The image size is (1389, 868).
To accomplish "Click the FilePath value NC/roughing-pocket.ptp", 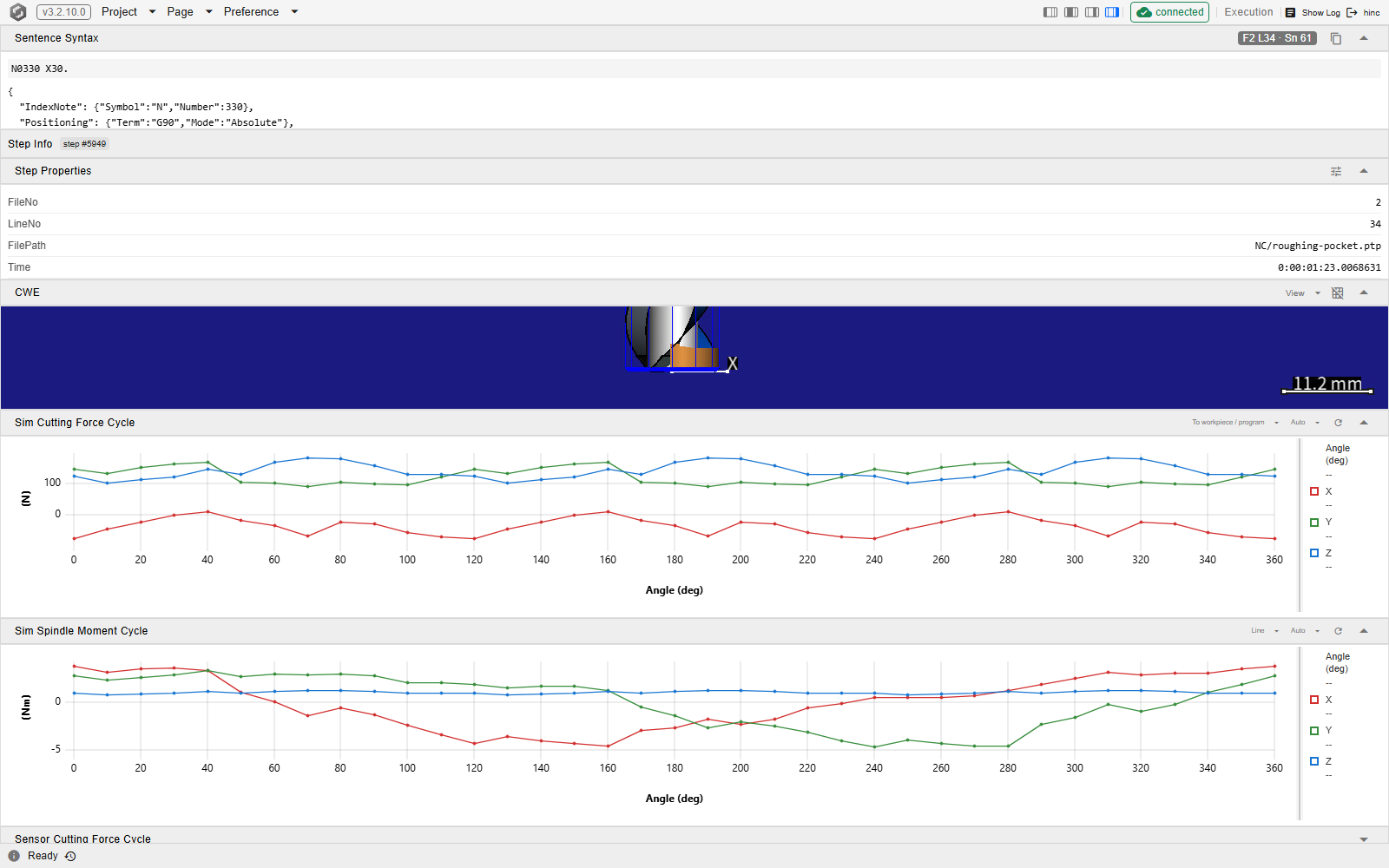I will coord(1317,246).
